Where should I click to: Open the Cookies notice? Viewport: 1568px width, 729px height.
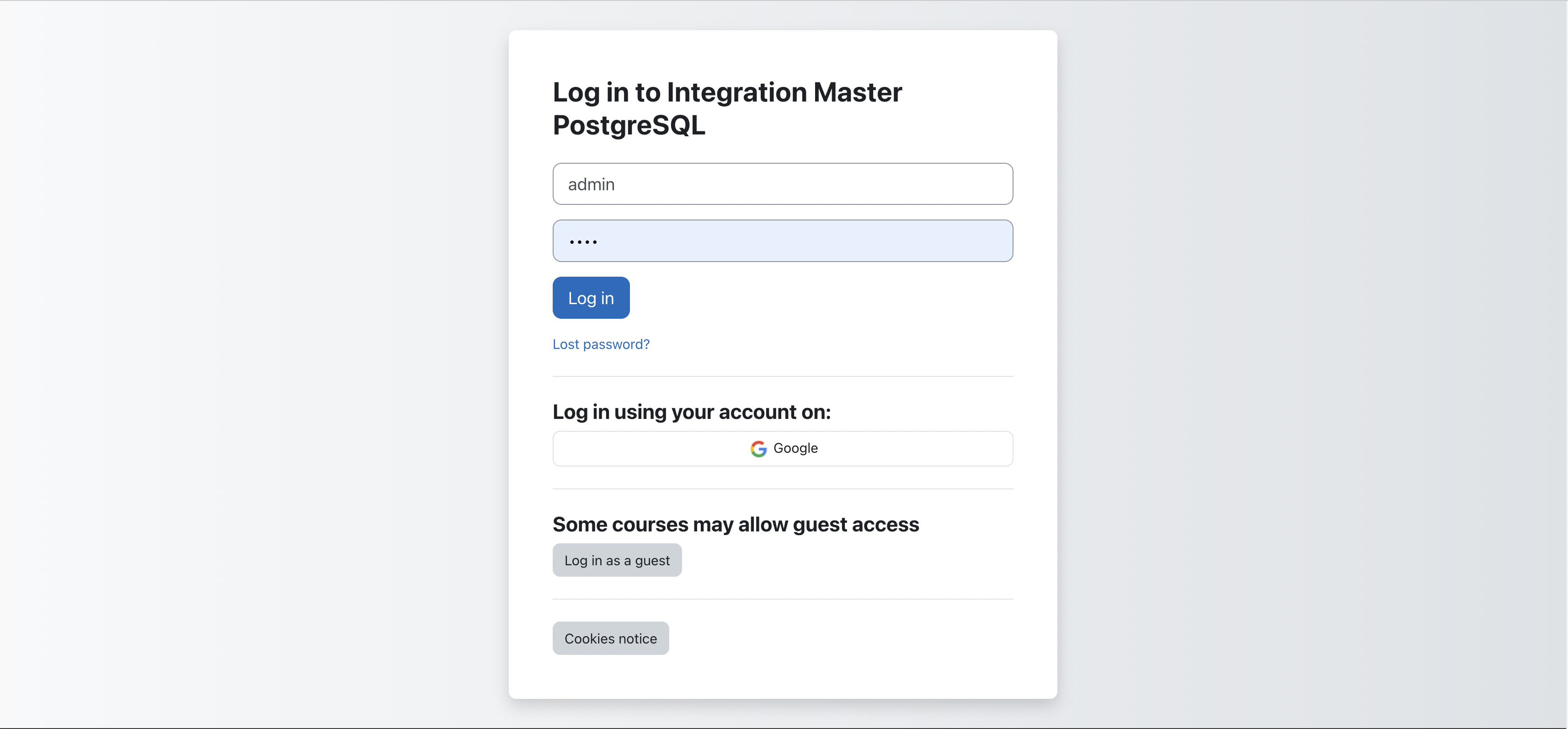(611, 639)
